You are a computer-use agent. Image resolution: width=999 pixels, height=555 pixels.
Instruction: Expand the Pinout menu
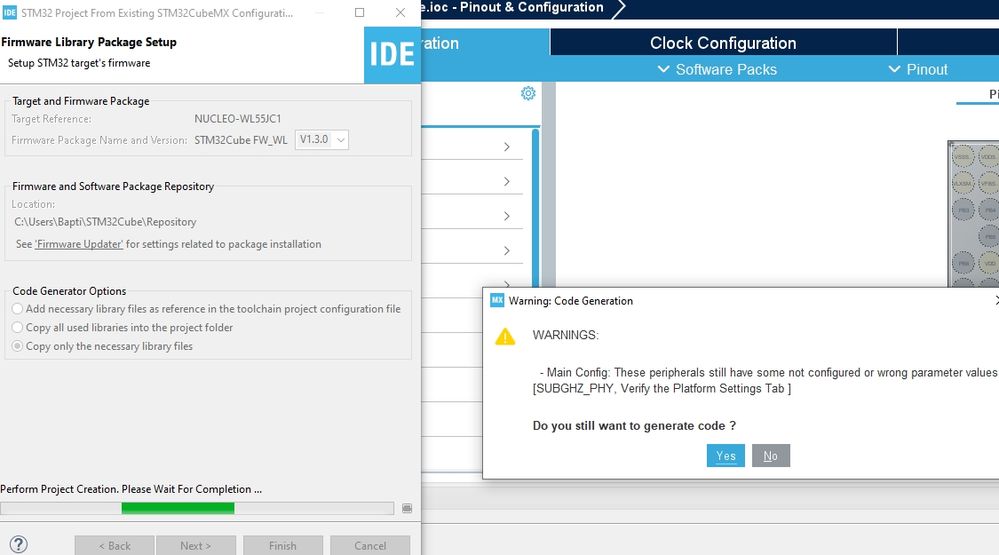(918, 69)
